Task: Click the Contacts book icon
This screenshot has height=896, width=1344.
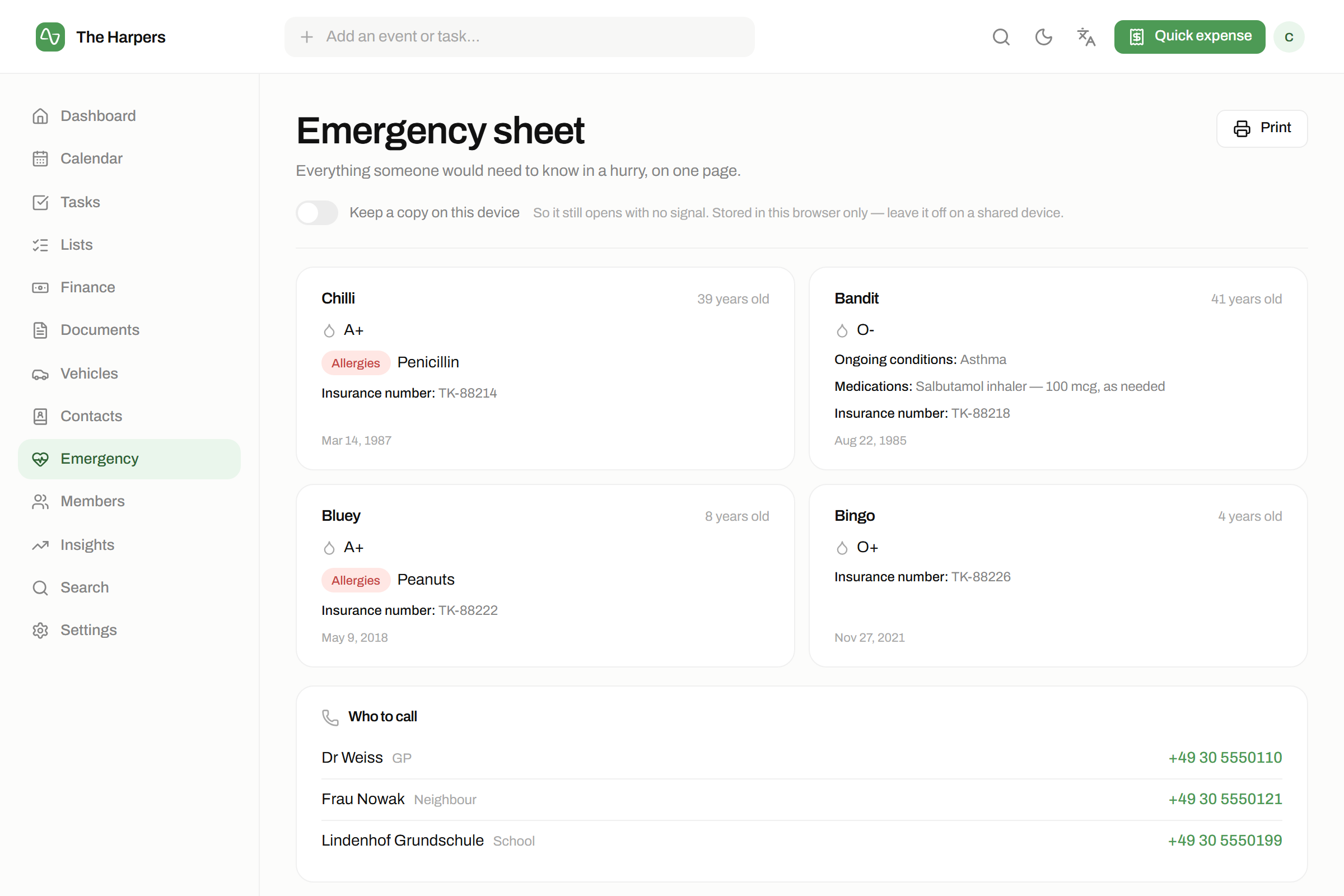Action: (40, 416)
